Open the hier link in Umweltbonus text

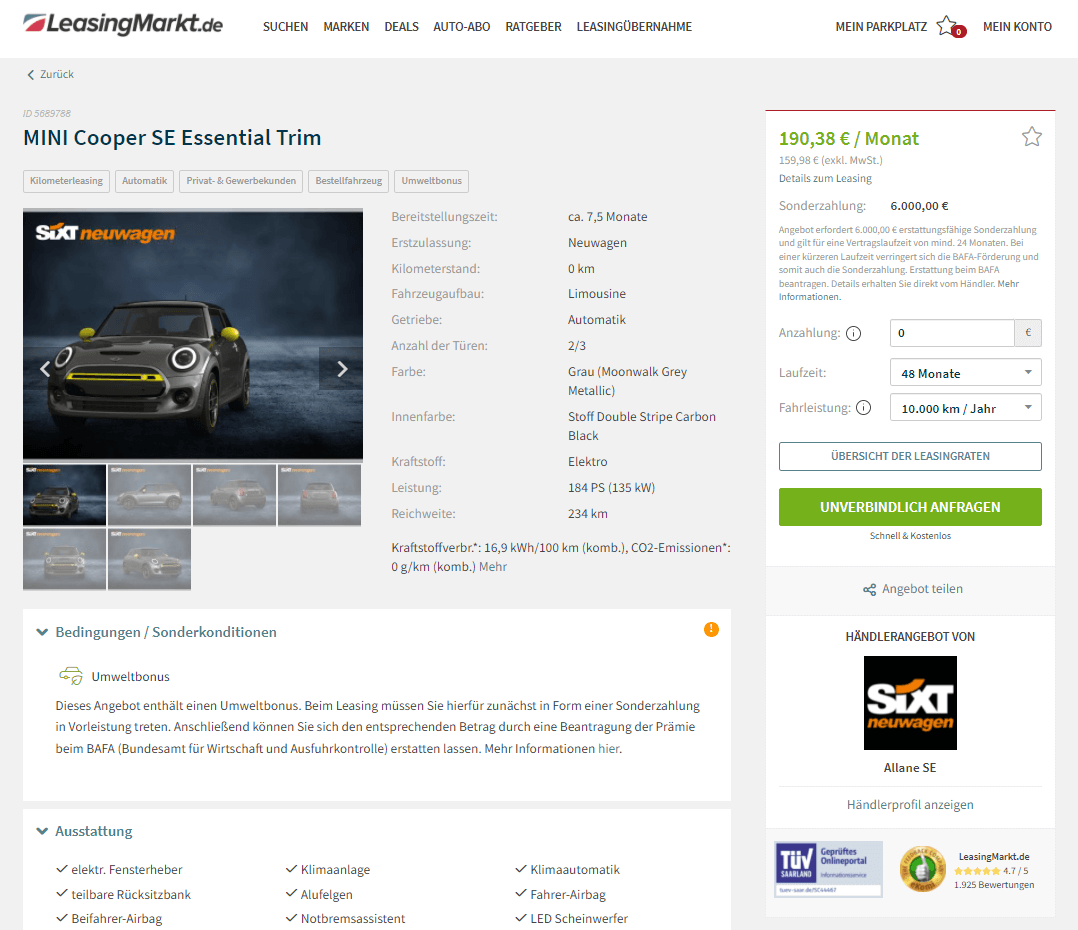pyautogui.click(x=608, y=749)
